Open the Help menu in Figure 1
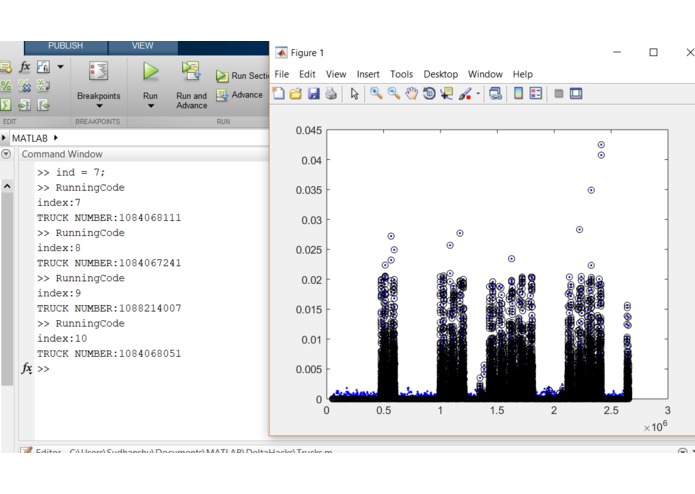The height and width of the screenshot is (494, 695). click(x=523, y=74)
